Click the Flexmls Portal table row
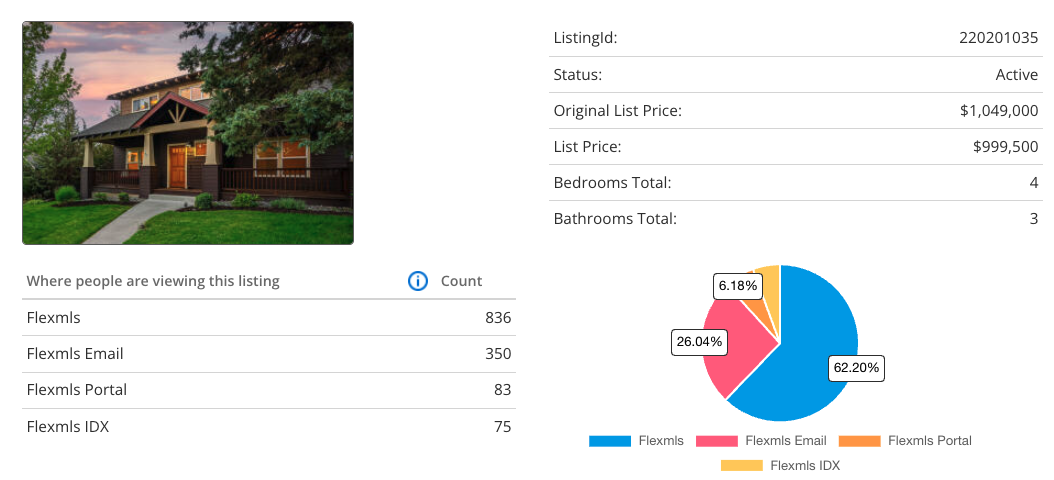Viewport: 1054px width, 480px height. coord(268,390)
